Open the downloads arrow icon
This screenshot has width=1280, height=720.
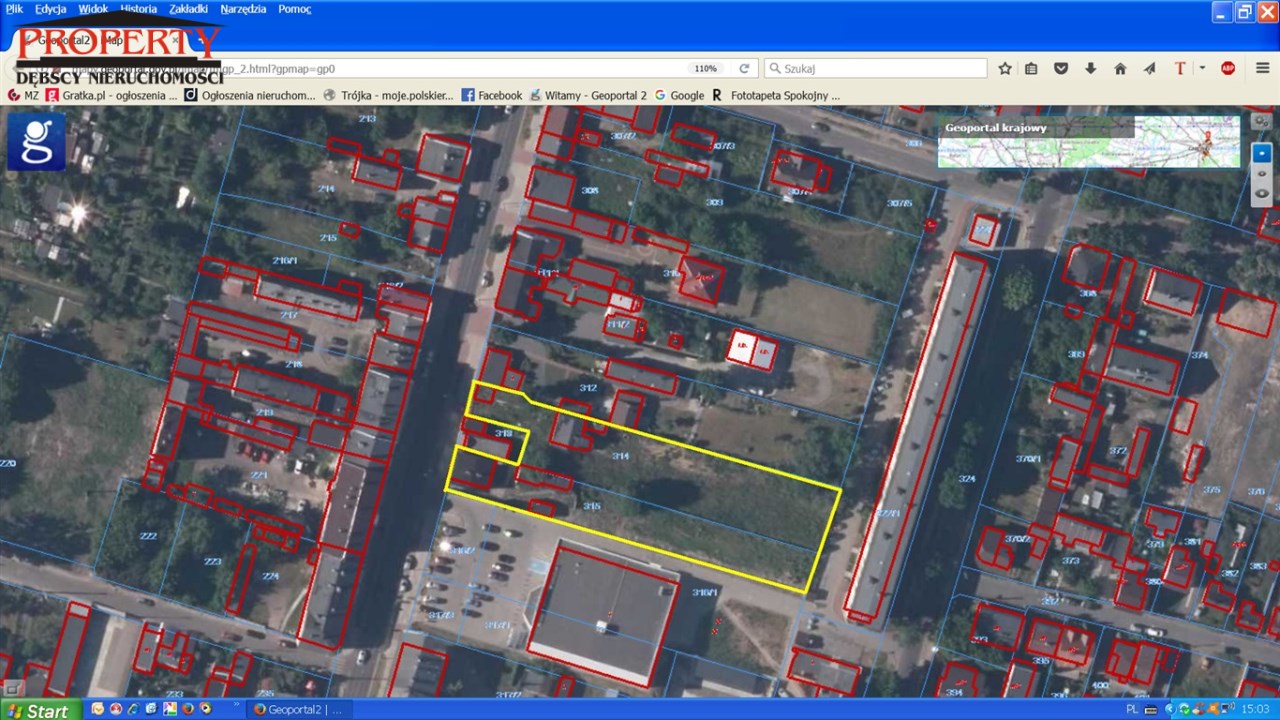[1091, 69]
